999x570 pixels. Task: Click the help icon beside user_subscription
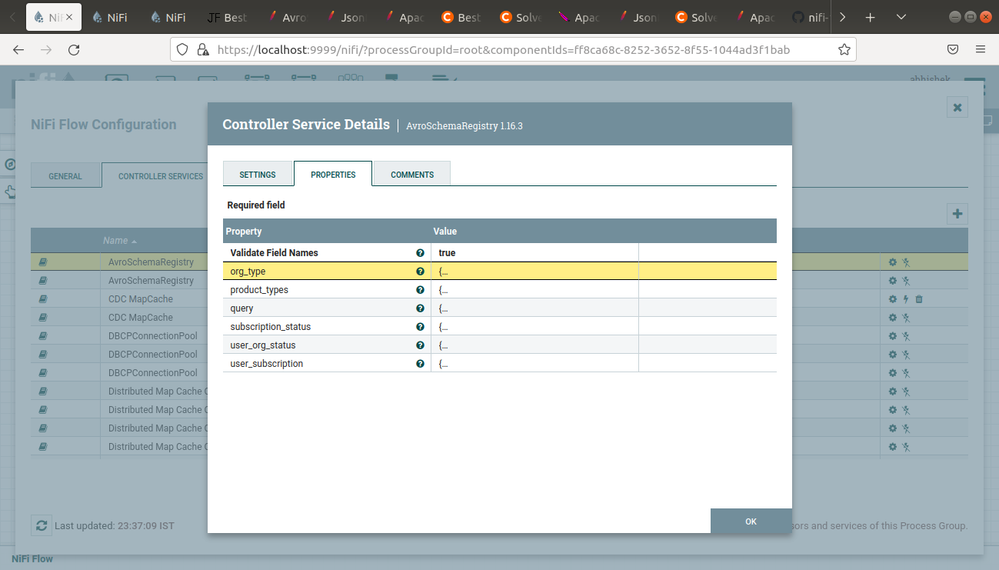[x=420, y=364]
